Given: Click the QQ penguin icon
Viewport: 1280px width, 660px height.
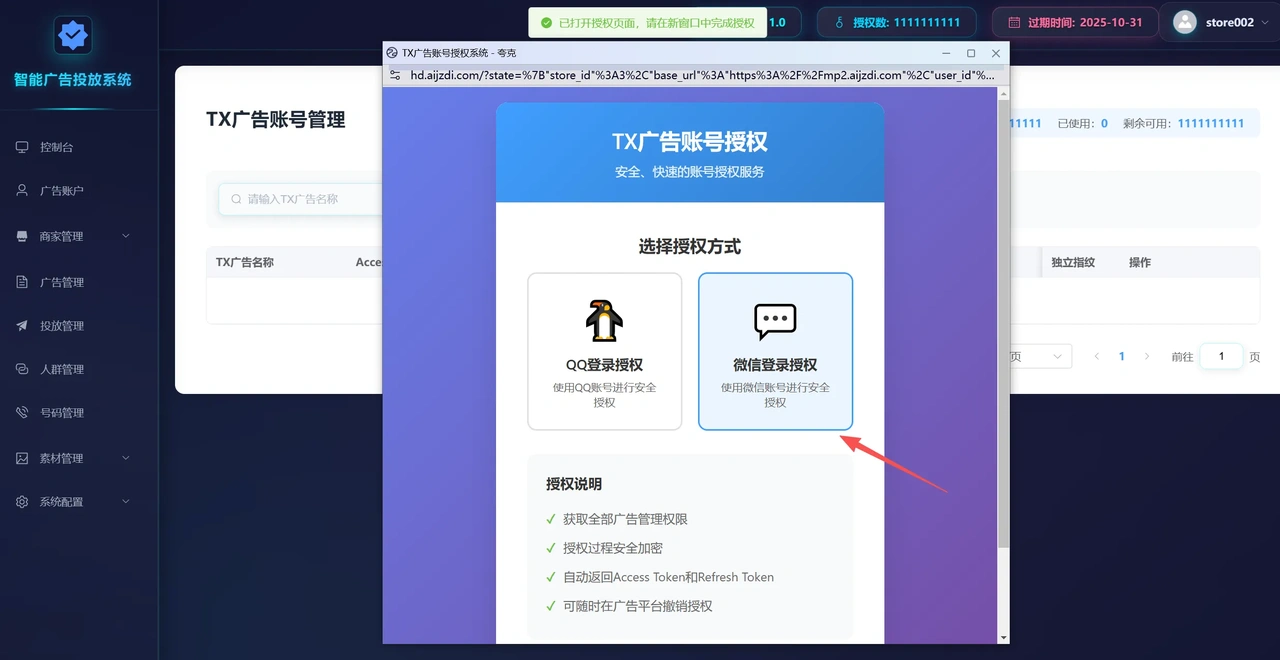Looking at the screenshot, I should coord(604,321).
